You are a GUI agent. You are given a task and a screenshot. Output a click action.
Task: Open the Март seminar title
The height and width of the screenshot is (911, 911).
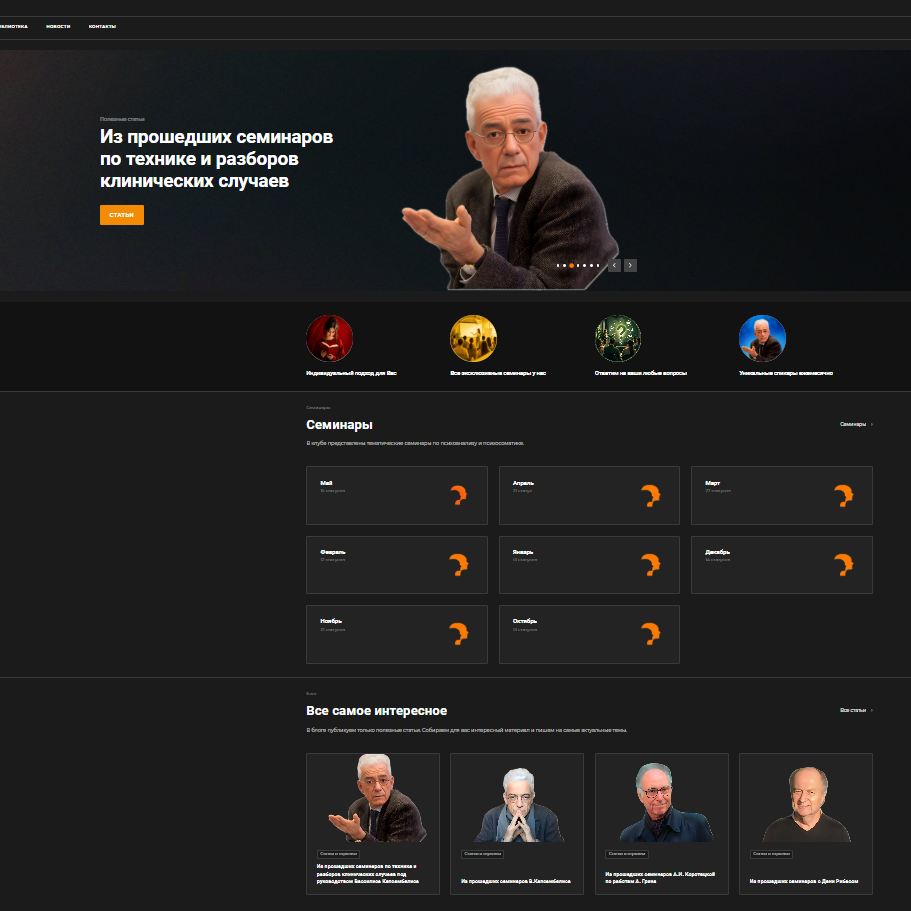[x=712, y=483]
